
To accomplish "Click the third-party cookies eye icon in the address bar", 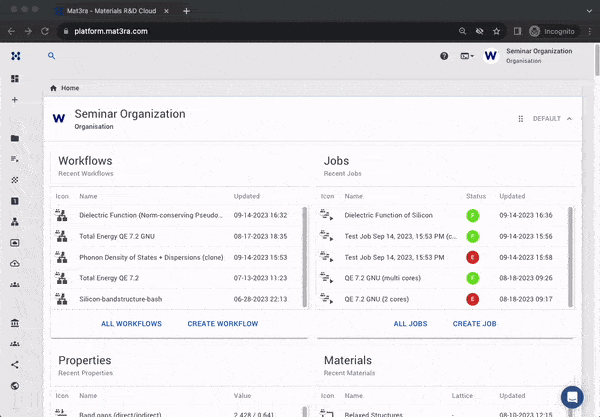I will (x=479, y=31).
